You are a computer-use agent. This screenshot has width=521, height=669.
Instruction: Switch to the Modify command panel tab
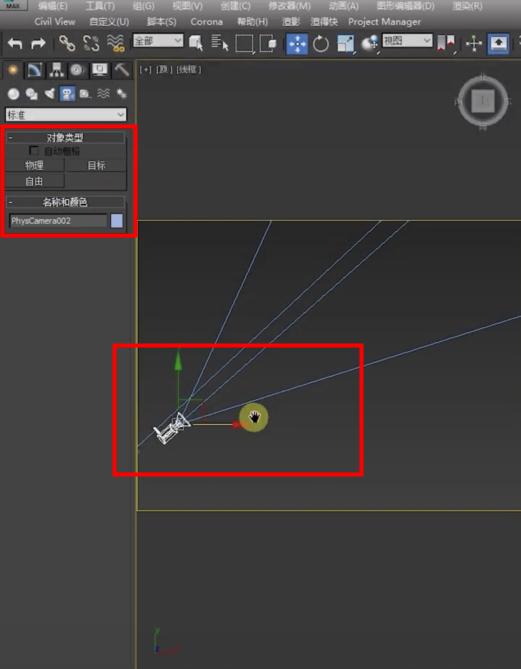pos(34,70)
